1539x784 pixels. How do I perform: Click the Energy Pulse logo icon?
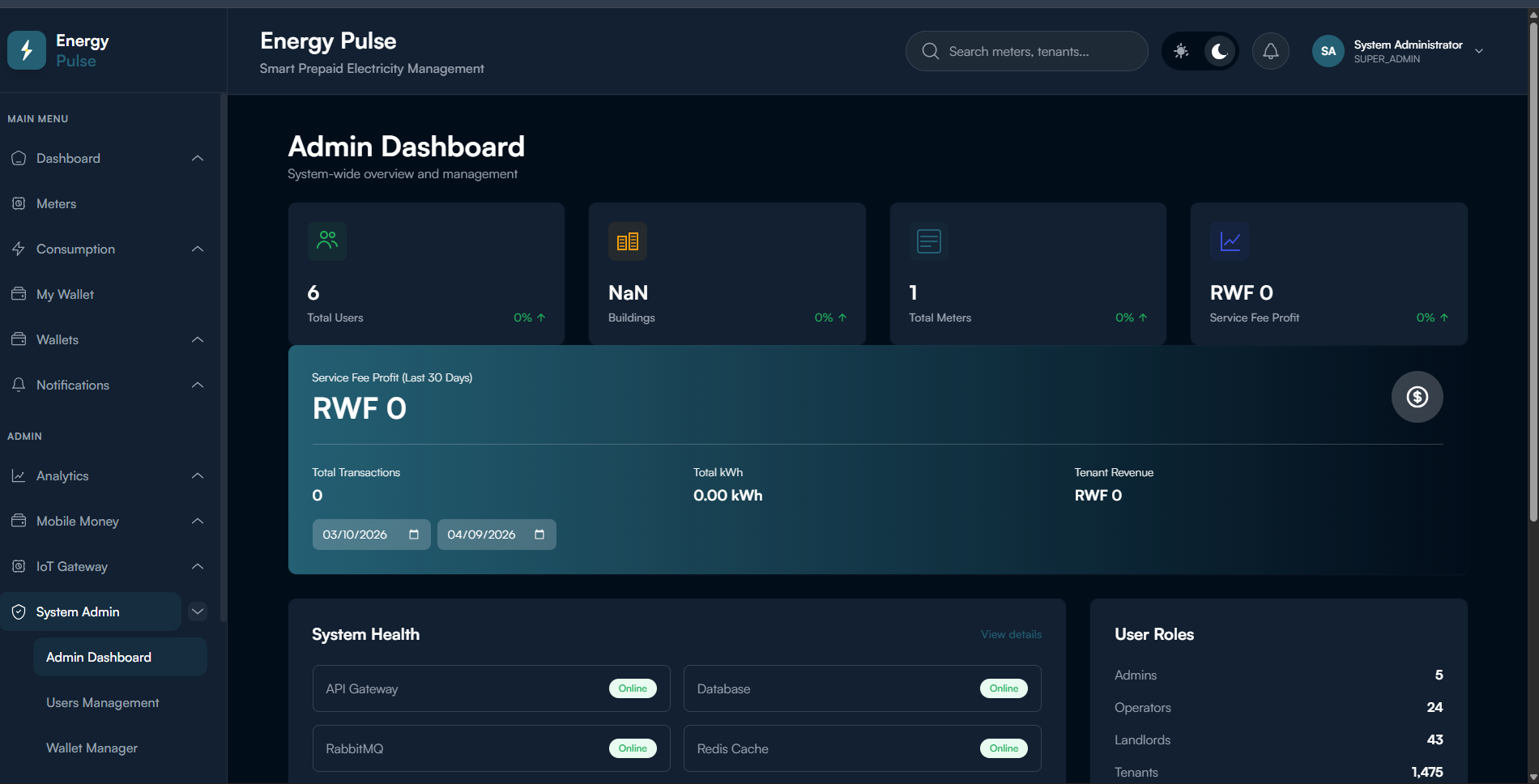(27, 49)
